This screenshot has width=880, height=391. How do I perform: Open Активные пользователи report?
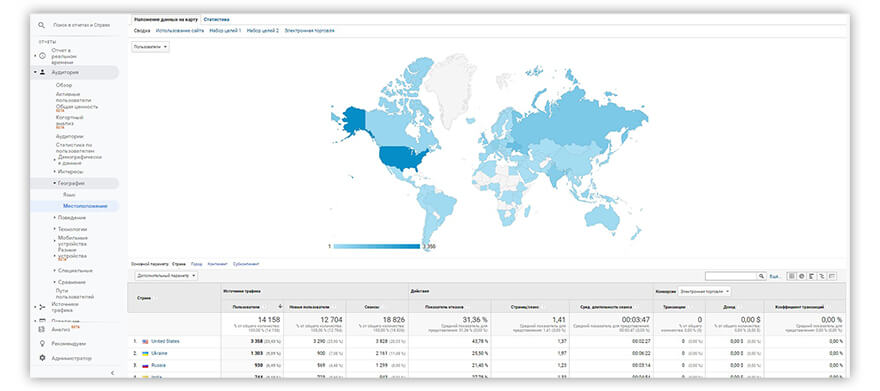pyautogui.click(x=74, y=97)
